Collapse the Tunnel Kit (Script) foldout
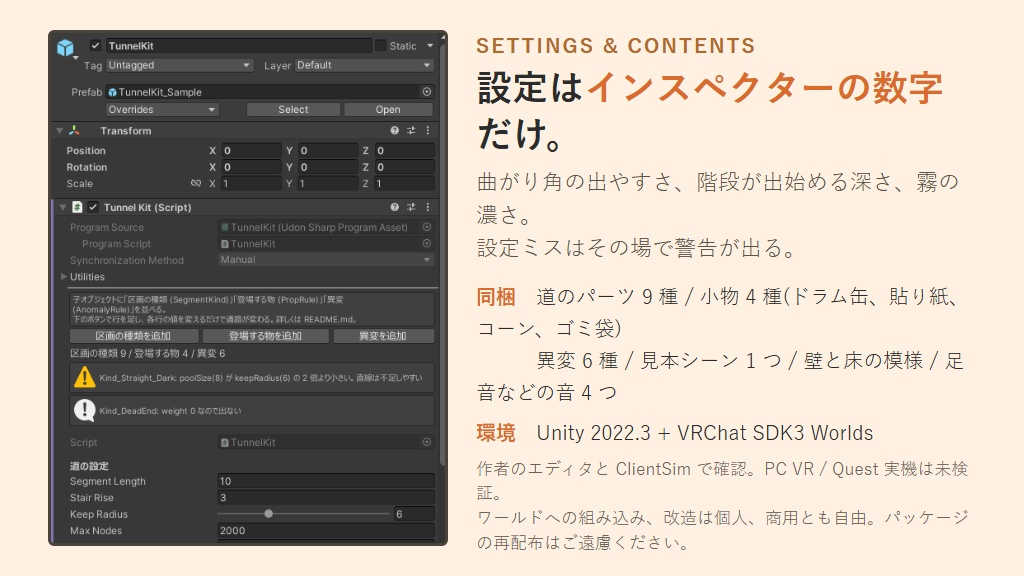This screenshot has height=576, width=1024. (x=63, y=207)
